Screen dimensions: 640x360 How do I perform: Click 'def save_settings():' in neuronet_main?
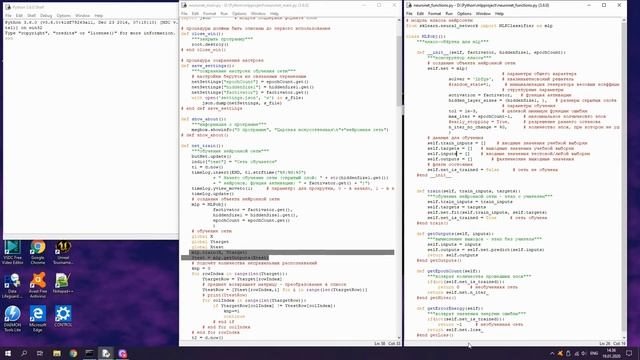[x=207, y=66]
